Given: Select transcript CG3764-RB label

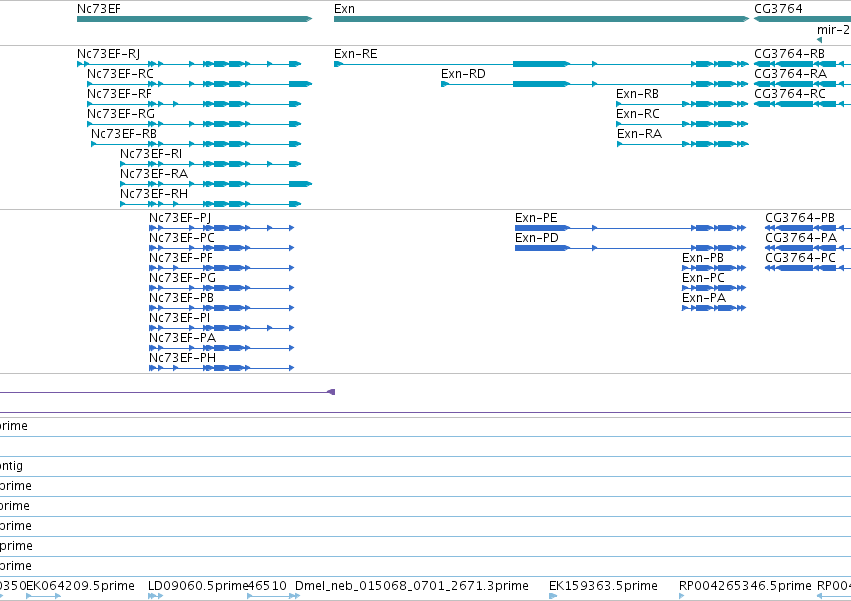Looking at the screenshot, I should pos(789,54).
